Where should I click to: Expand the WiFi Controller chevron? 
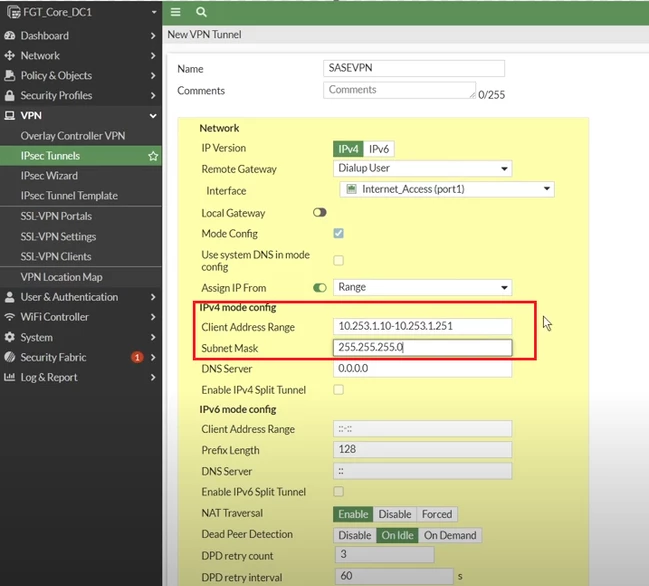[x=153, y=317]
